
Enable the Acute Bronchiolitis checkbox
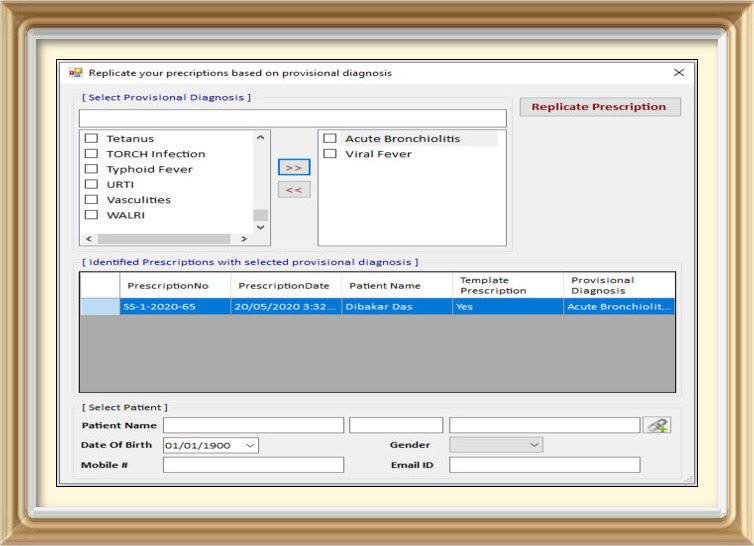coord(330,139)
